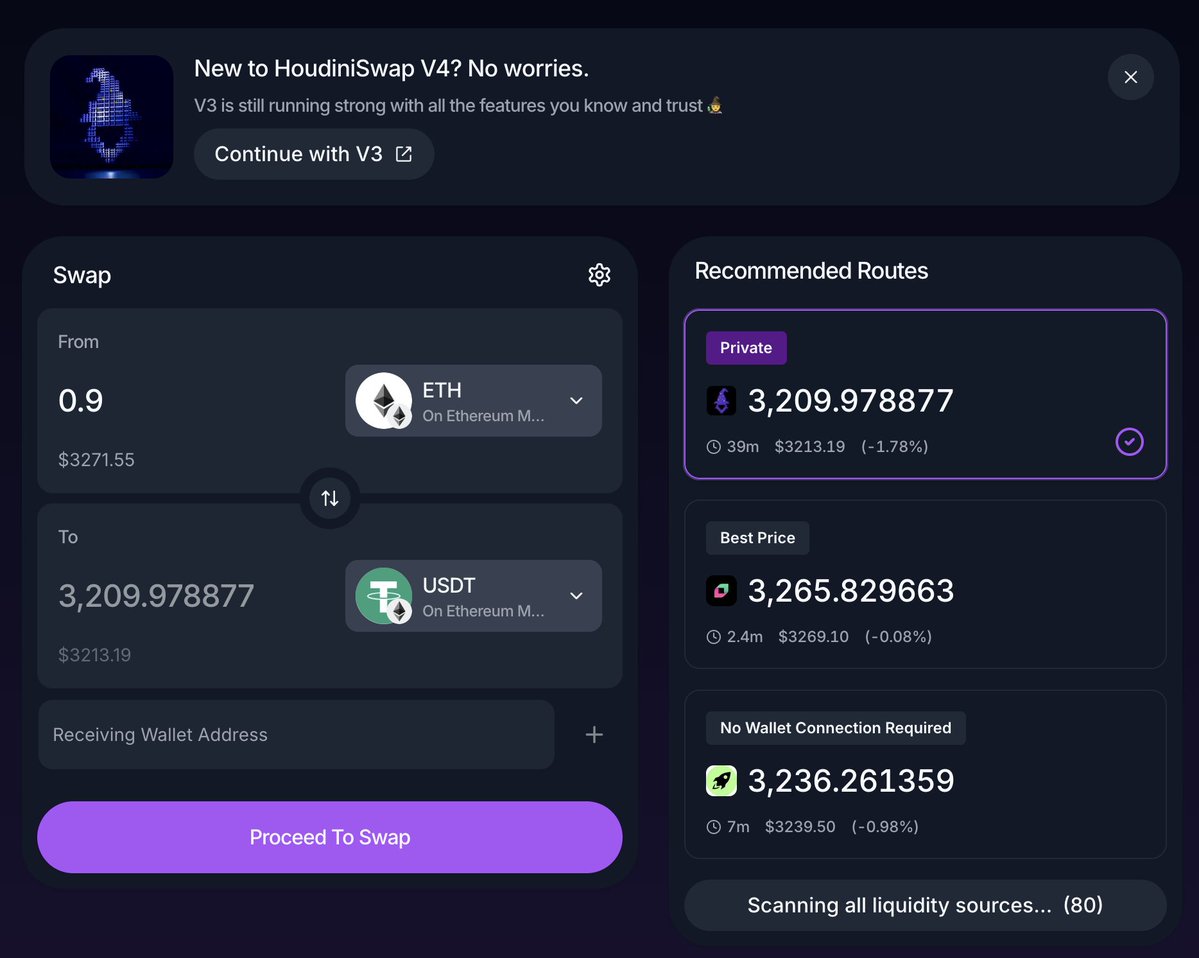This screenshot has width=1199, height=958.
Task: Click the swap direction arrows icon
Action: tap(330, 498)
